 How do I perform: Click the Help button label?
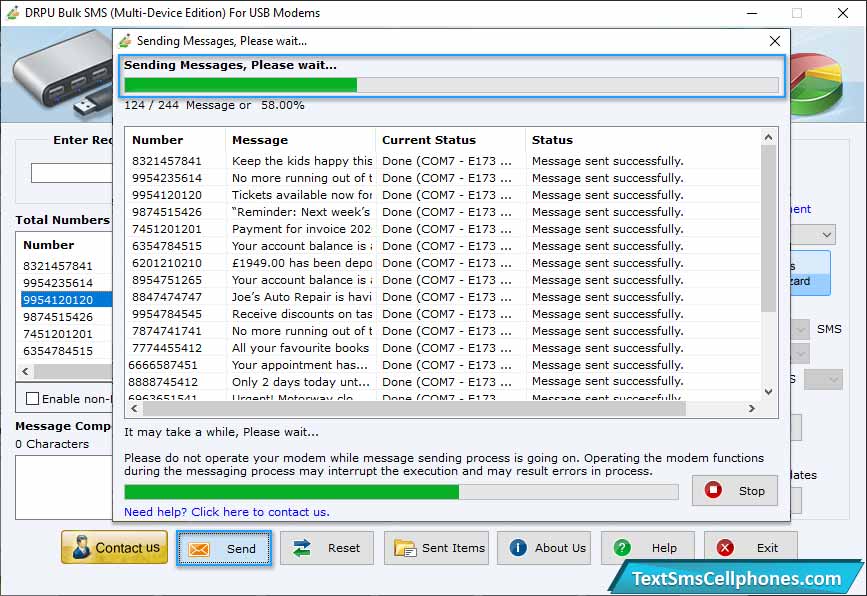[664, 548]
